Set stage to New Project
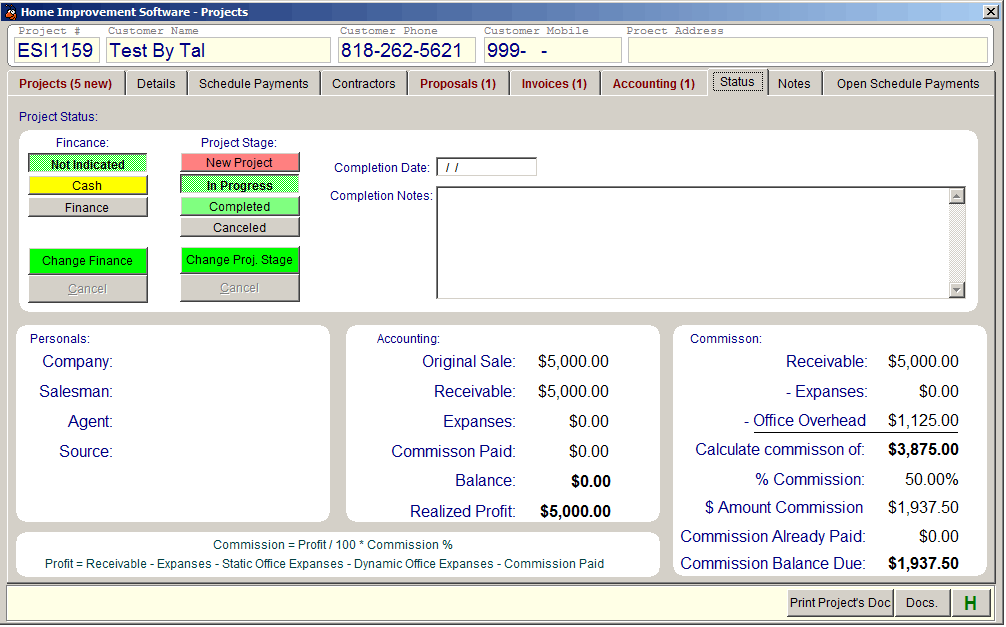 (240, 162)
